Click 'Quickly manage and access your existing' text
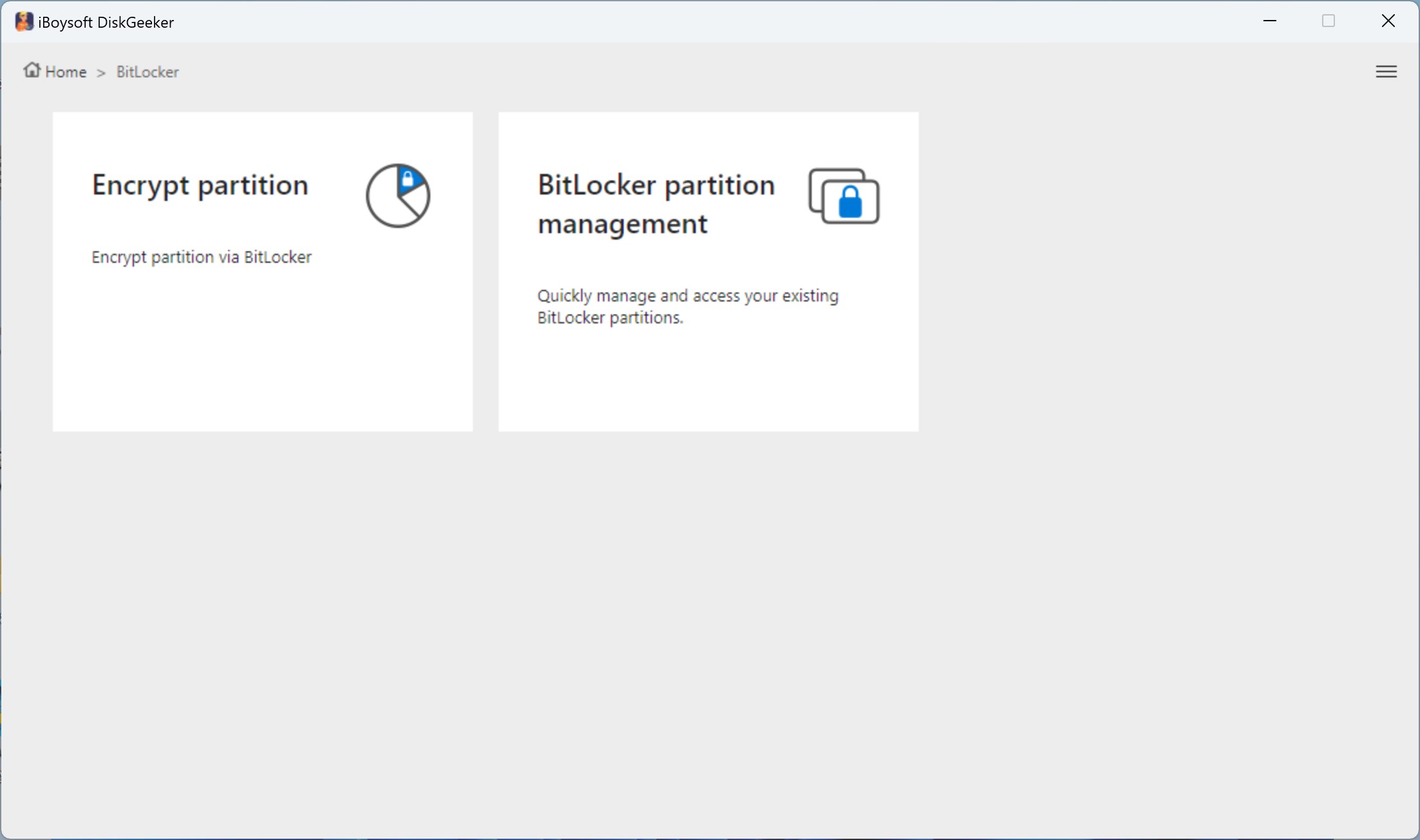The image size is (1420, 840). click(x=688, y=296)
